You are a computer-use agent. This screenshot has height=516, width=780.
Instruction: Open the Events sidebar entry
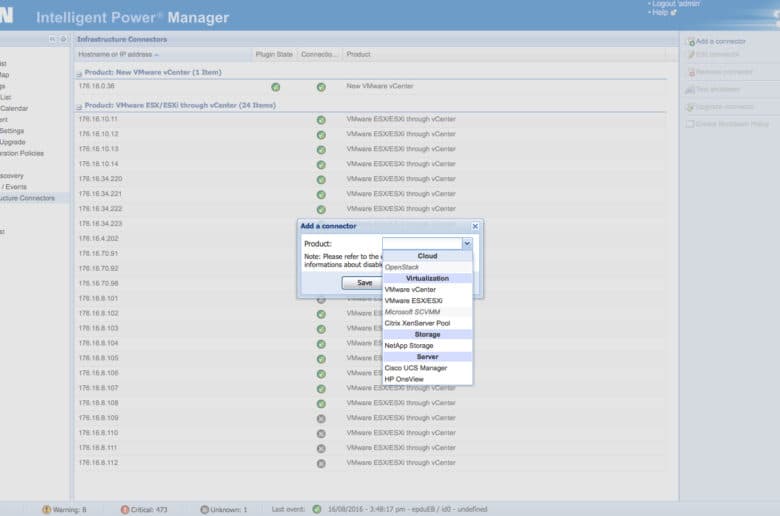point(14,187)
